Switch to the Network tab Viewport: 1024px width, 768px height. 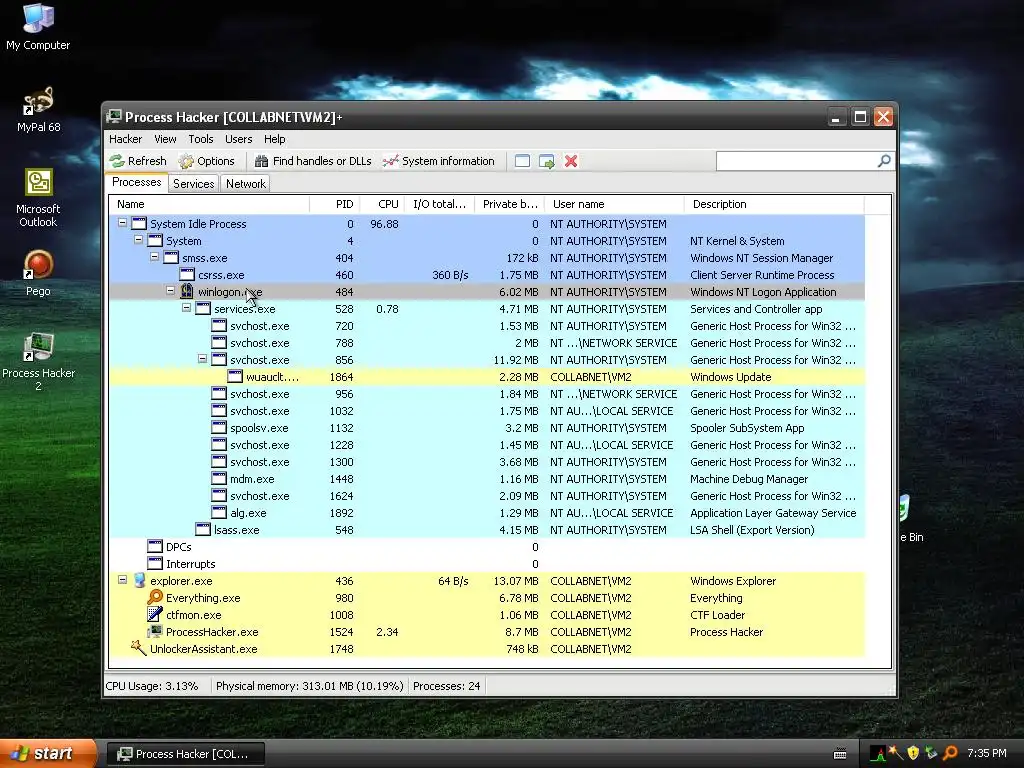(x=246, y=184)
